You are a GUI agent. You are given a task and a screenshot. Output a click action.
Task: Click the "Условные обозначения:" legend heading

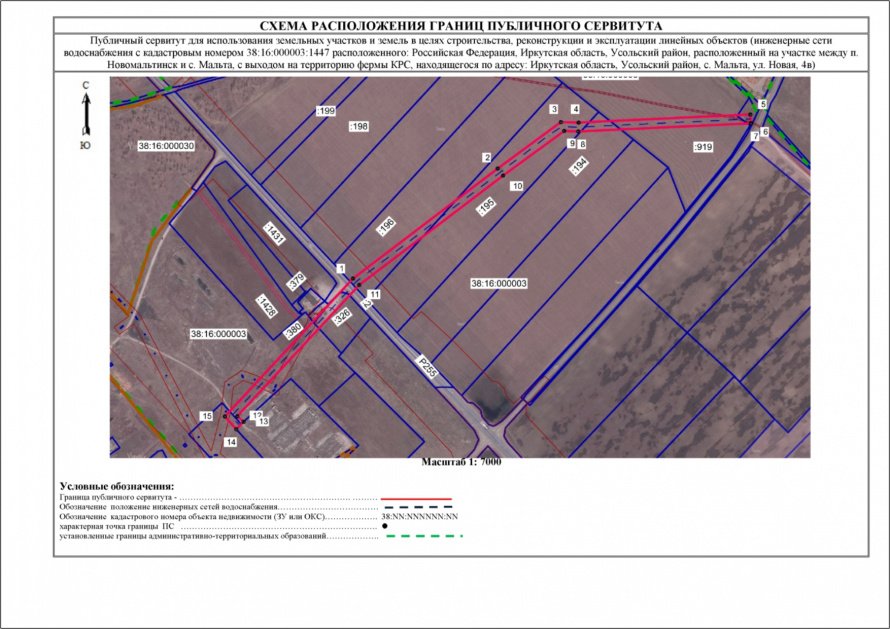(117, 487)
